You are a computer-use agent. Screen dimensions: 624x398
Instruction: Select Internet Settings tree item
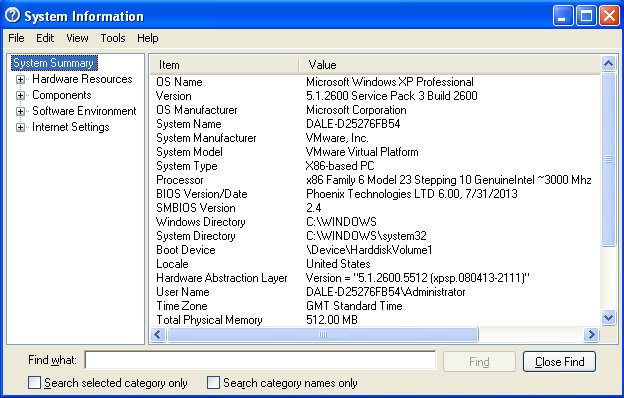pos(70,127)
